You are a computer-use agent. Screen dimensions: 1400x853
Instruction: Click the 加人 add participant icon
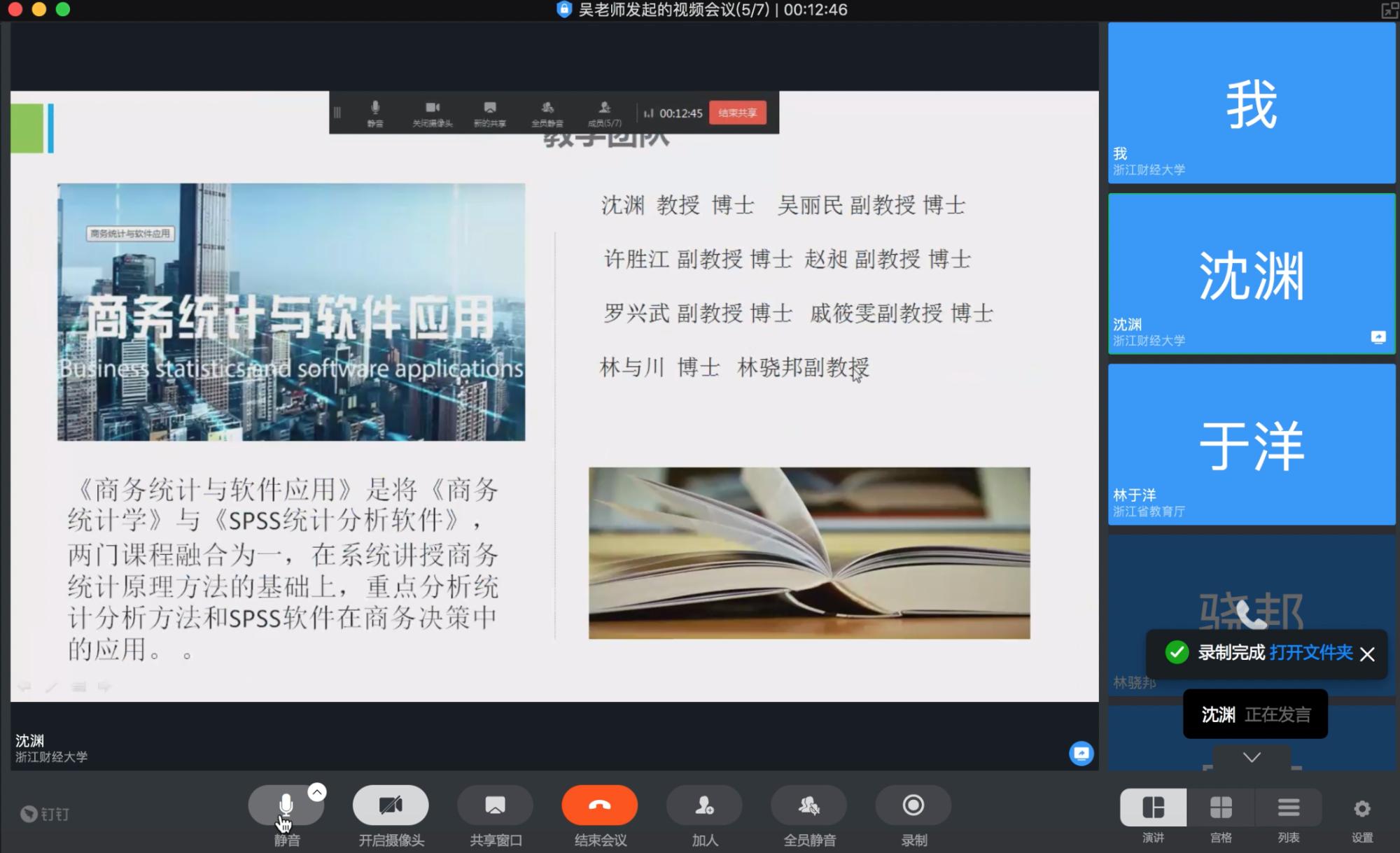[x=704, y=805]
